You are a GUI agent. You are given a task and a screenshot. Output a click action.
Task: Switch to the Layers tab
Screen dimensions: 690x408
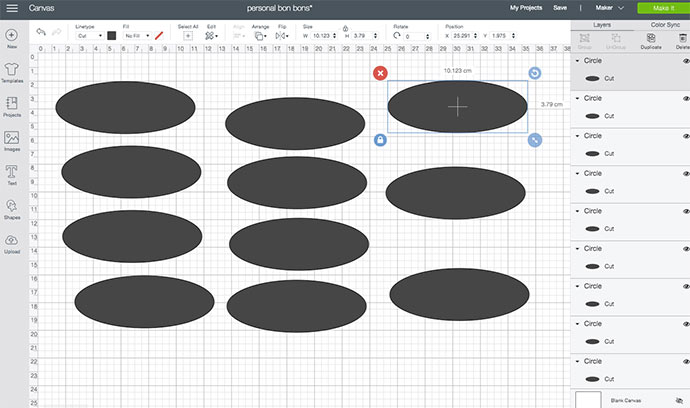602,25
